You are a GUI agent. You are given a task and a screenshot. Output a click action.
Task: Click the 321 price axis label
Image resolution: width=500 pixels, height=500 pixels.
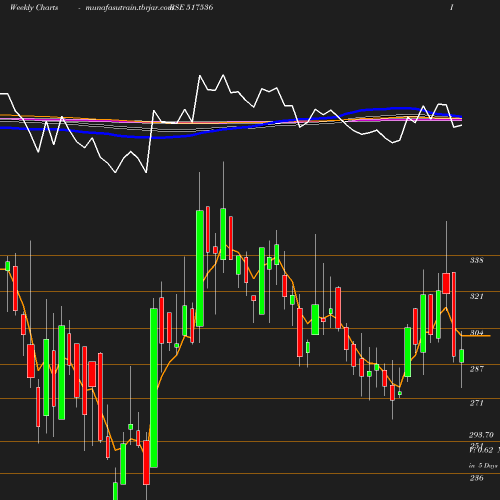point(476,296)
